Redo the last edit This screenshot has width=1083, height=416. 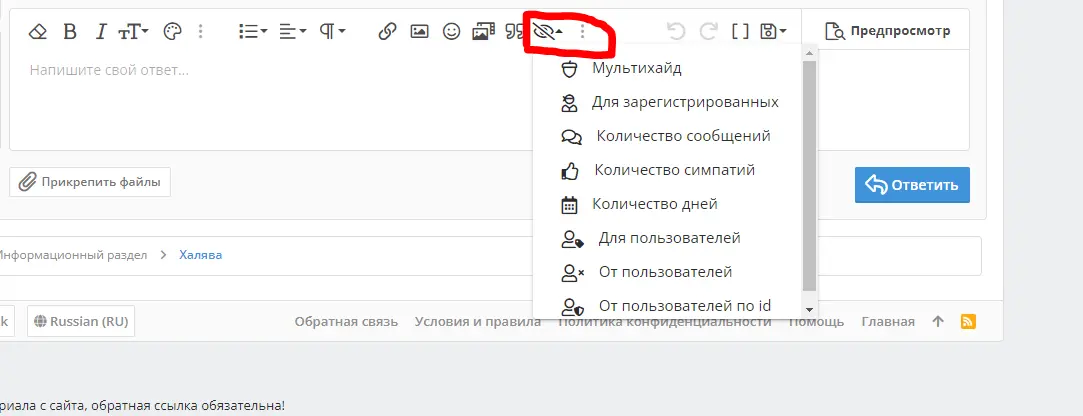(708, 31)
